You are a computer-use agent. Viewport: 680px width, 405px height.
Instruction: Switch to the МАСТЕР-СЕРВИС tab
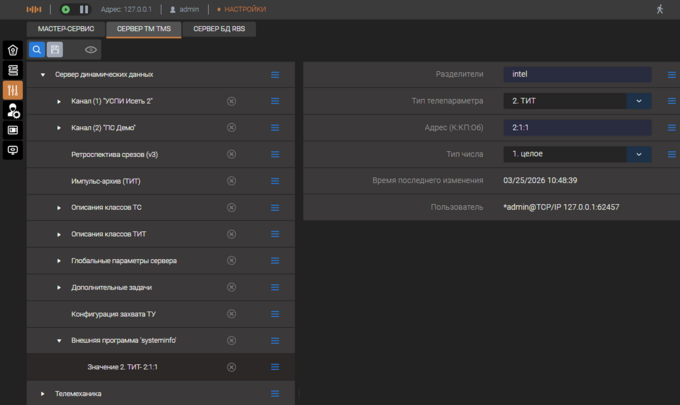(65, 29)
